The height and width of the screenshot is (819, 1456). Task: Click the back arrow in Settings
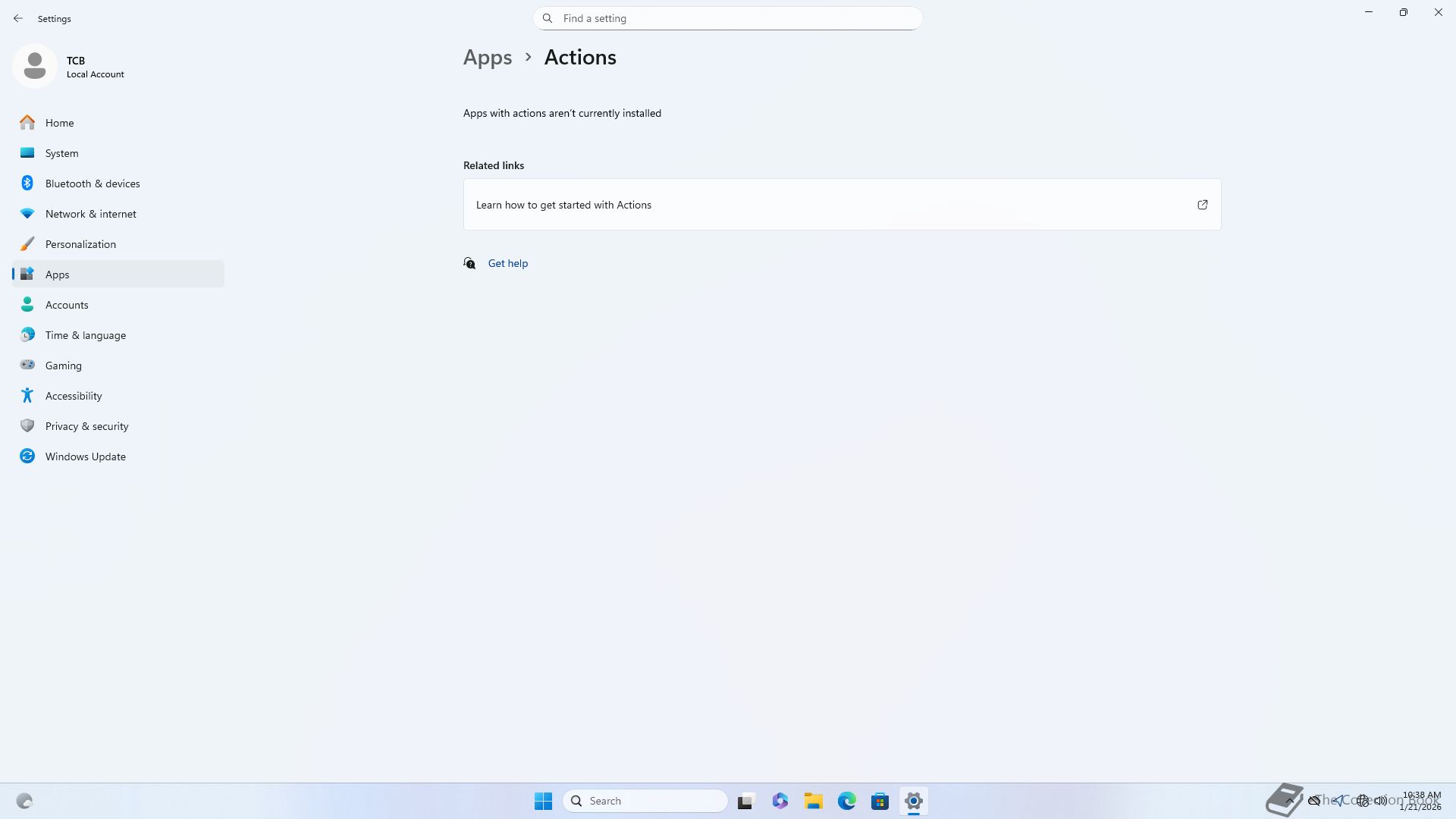pyautogui.click(x=18, y=18)
